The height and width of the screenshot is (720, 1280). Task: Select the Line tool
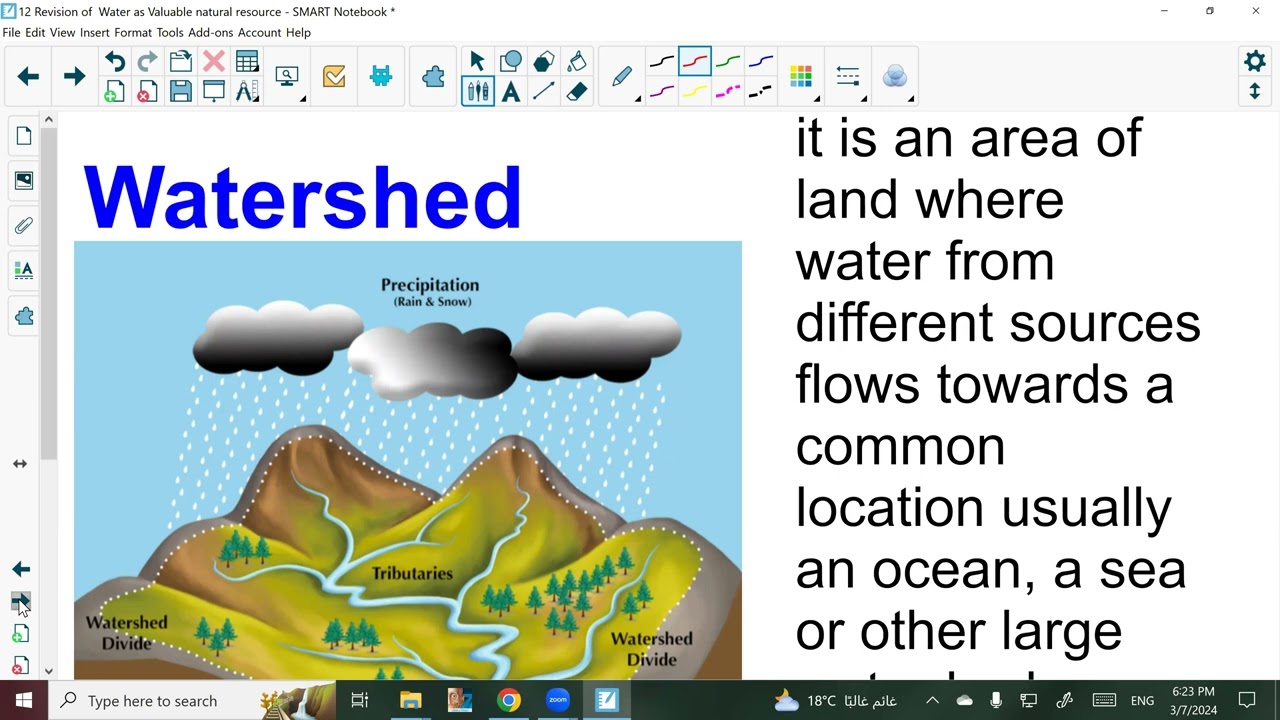(x=543, y=92)
